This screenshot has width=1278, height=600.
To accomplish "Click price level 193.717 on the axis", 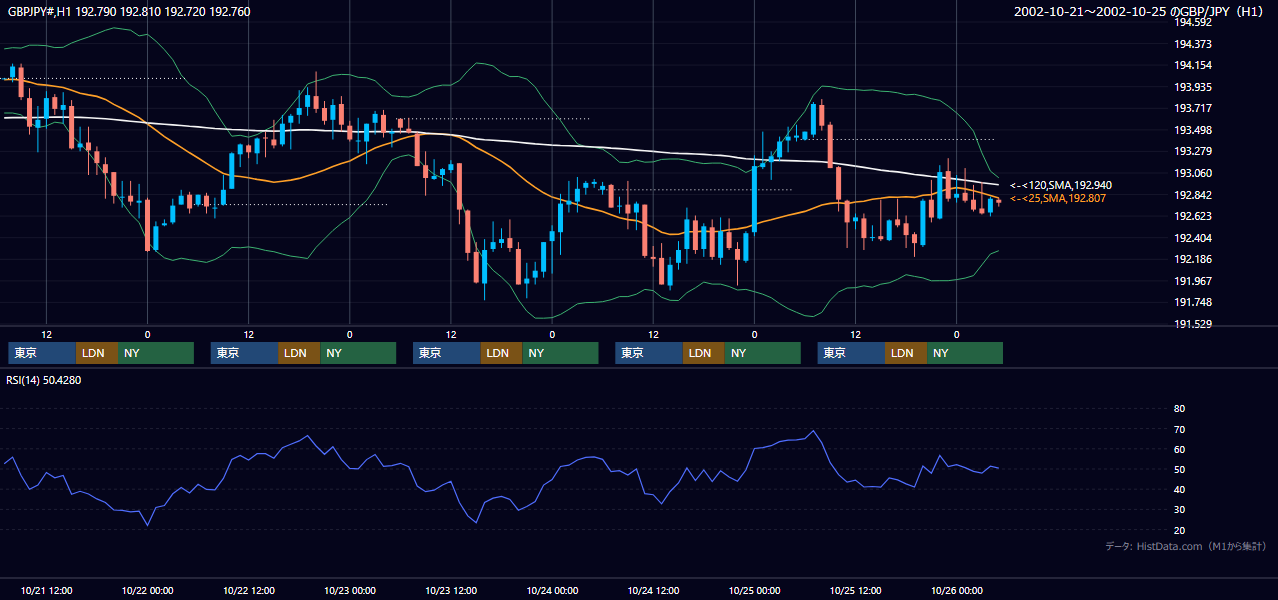I will [1193, 108].
